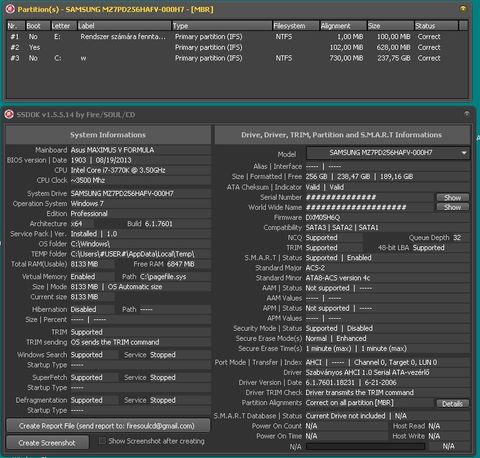Click the AHCI port mode value
Viewport: 480px width, 458px height.
pos(314,362)
